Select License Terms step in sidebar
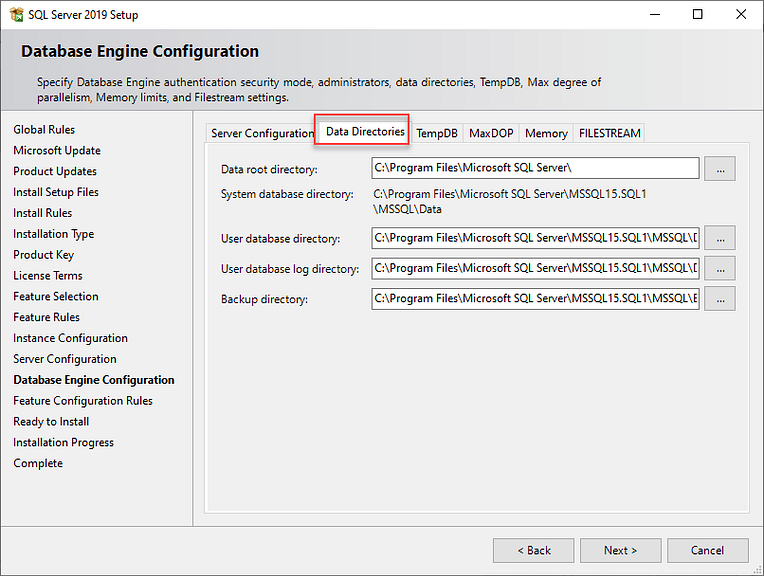 48,276
